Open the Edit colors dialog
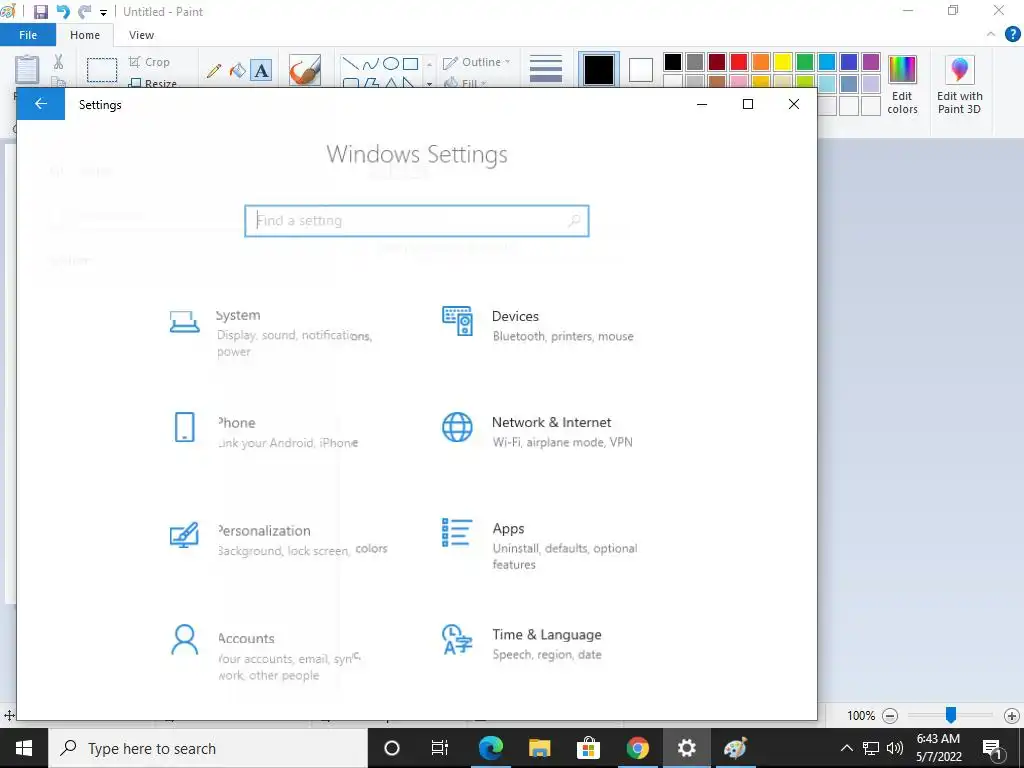 tap(902, 85)
